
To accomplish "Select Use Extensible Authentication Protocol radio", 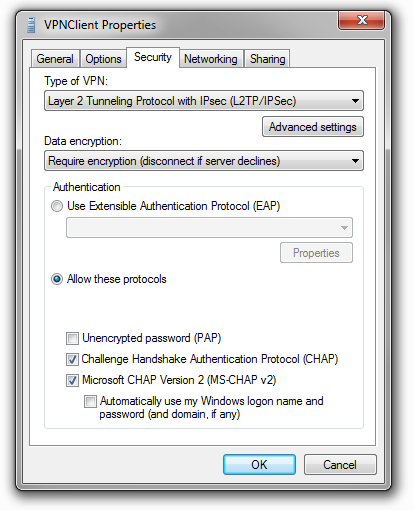I will (x=57, y=206).
